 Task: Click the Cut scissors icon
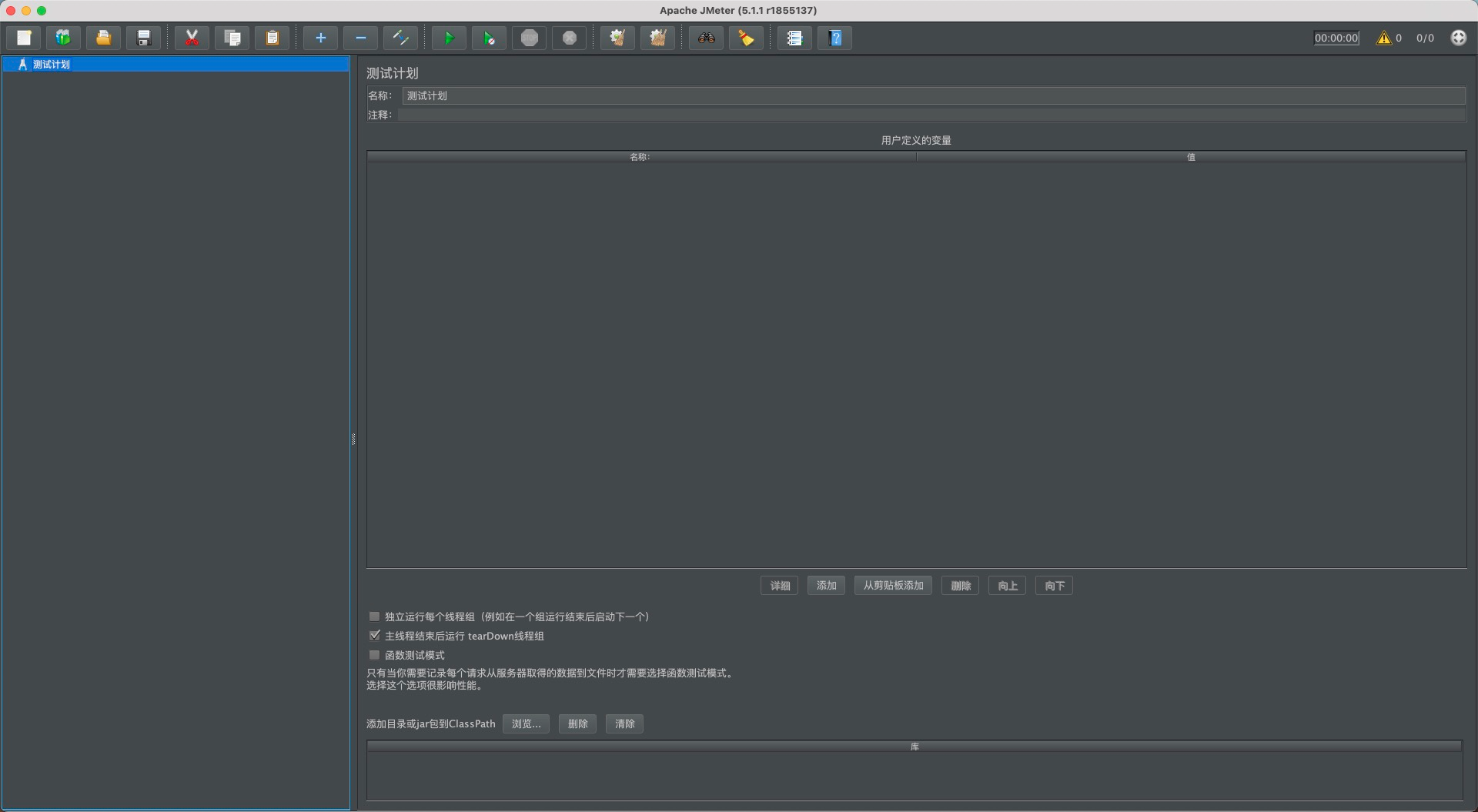point(192,38)
